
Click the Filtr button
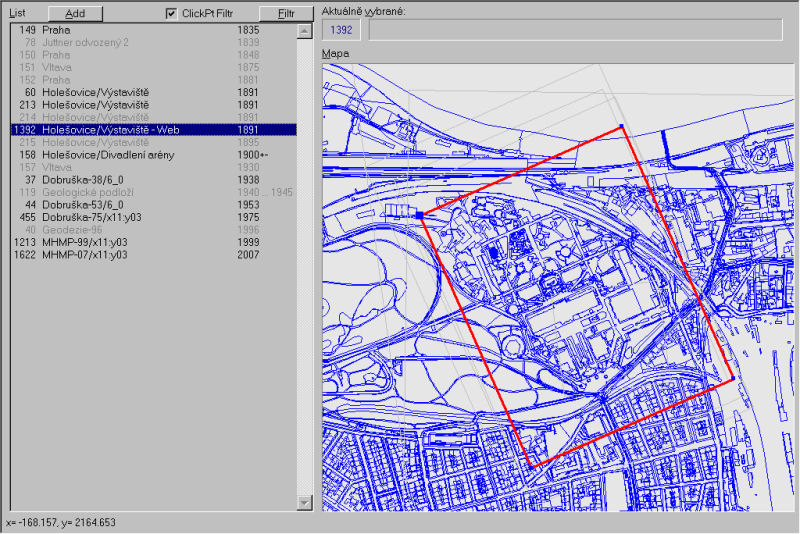point(286,14)
